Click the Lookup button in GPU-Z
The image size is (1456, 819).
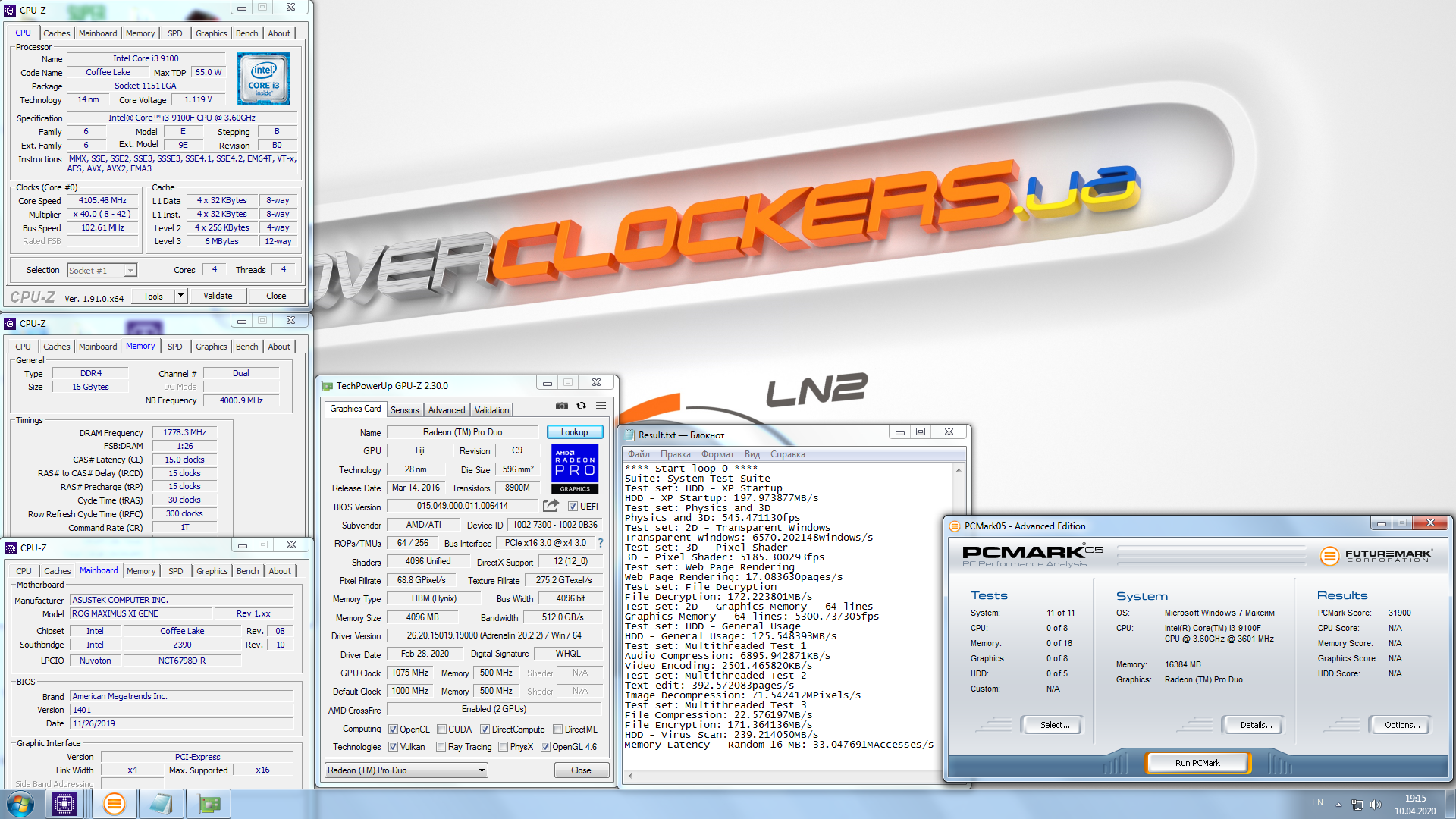[575, 432]
